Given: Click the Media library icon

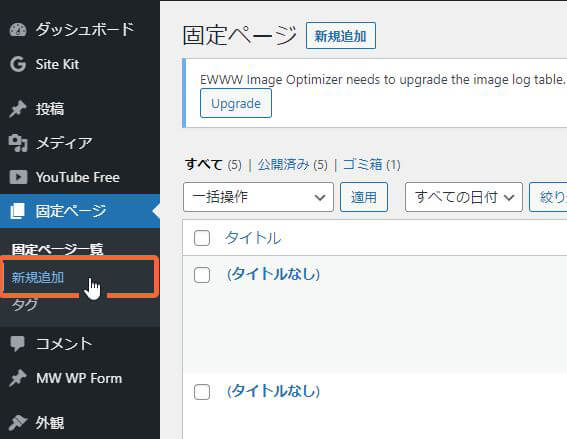Looking at the screenshot, I should pyautogui.click(x=18, y=143).
